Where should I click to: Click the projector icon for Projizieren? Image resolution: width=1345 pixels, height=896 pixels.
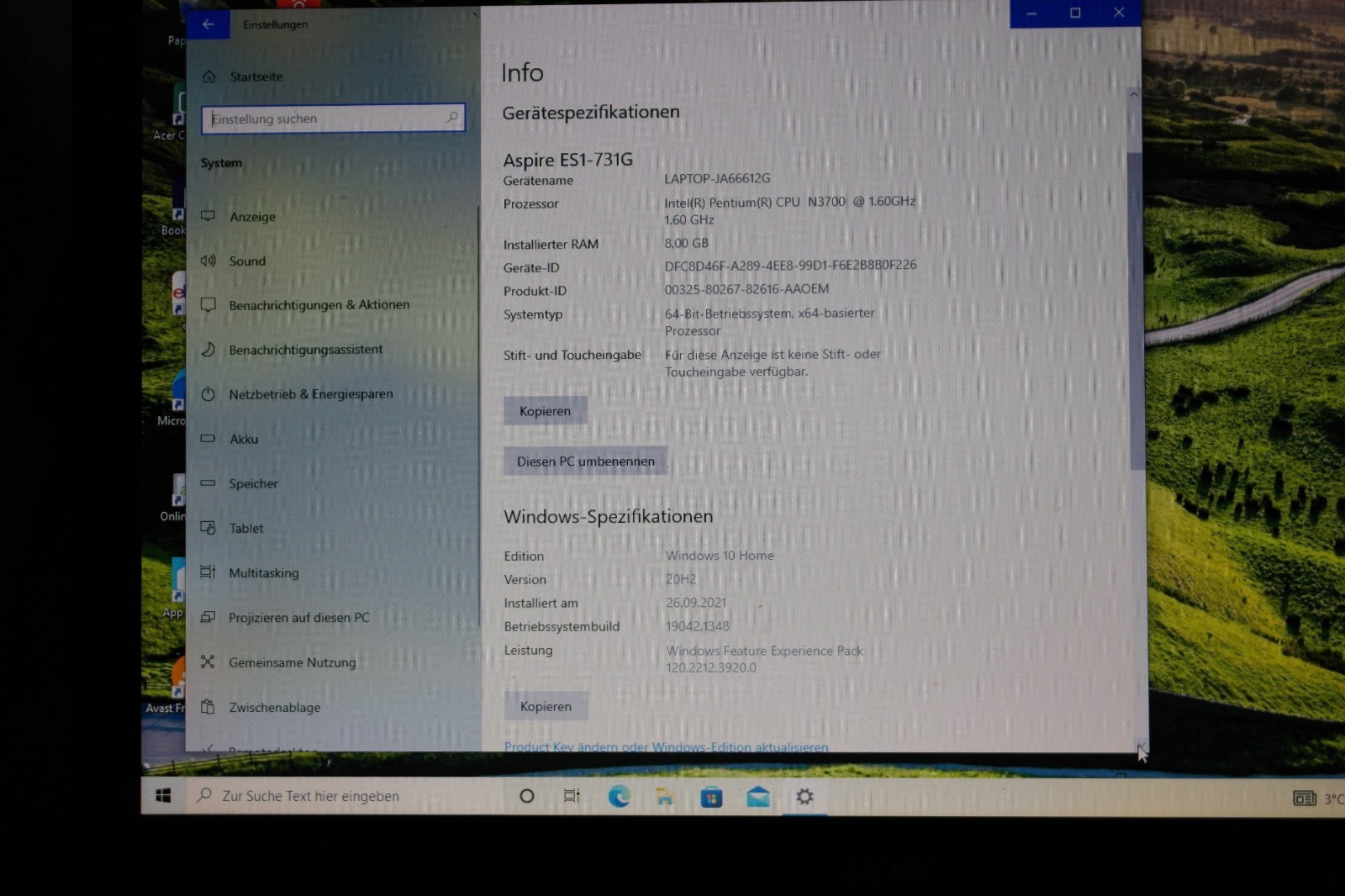(x=208, y=617)
